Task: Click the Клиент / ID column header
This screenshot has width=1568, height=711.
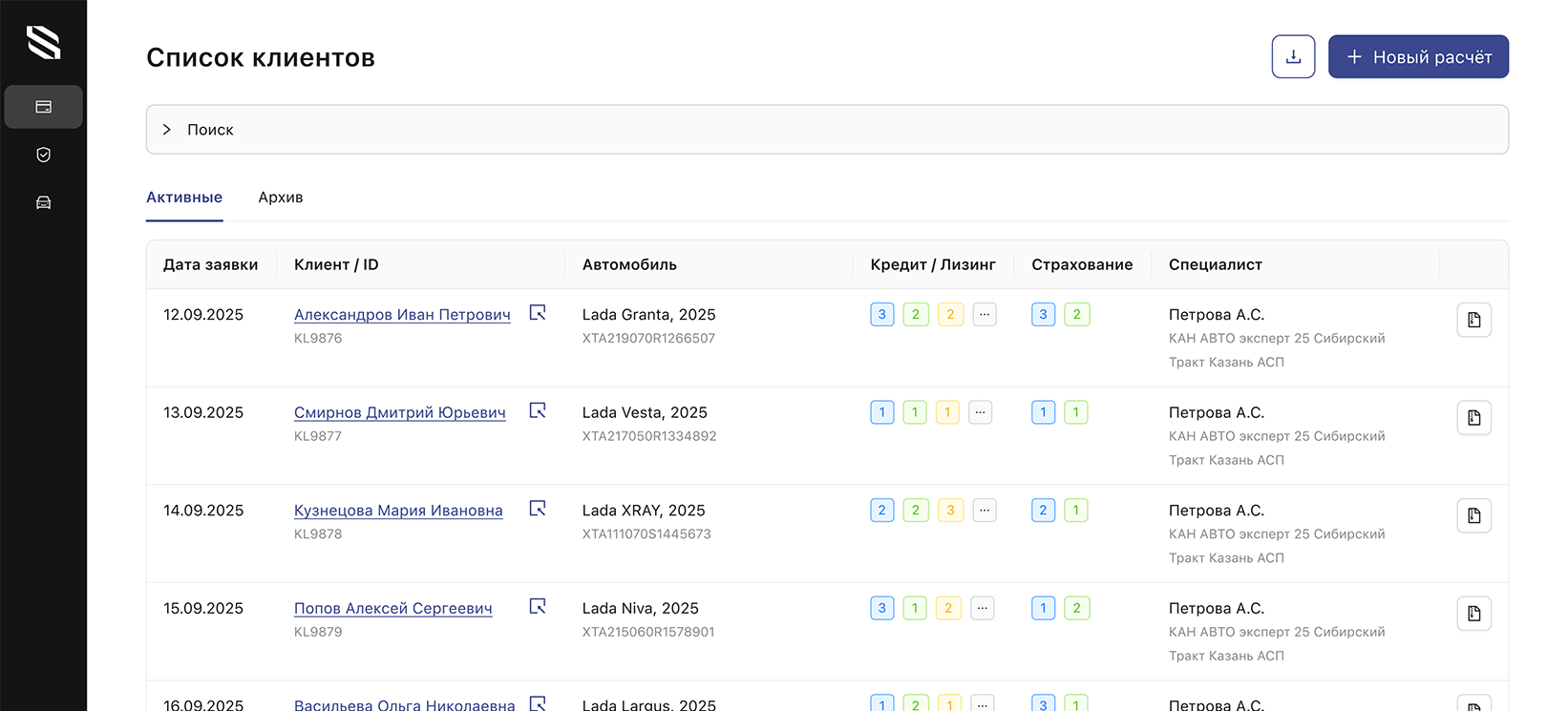Action: click(336, 264)
